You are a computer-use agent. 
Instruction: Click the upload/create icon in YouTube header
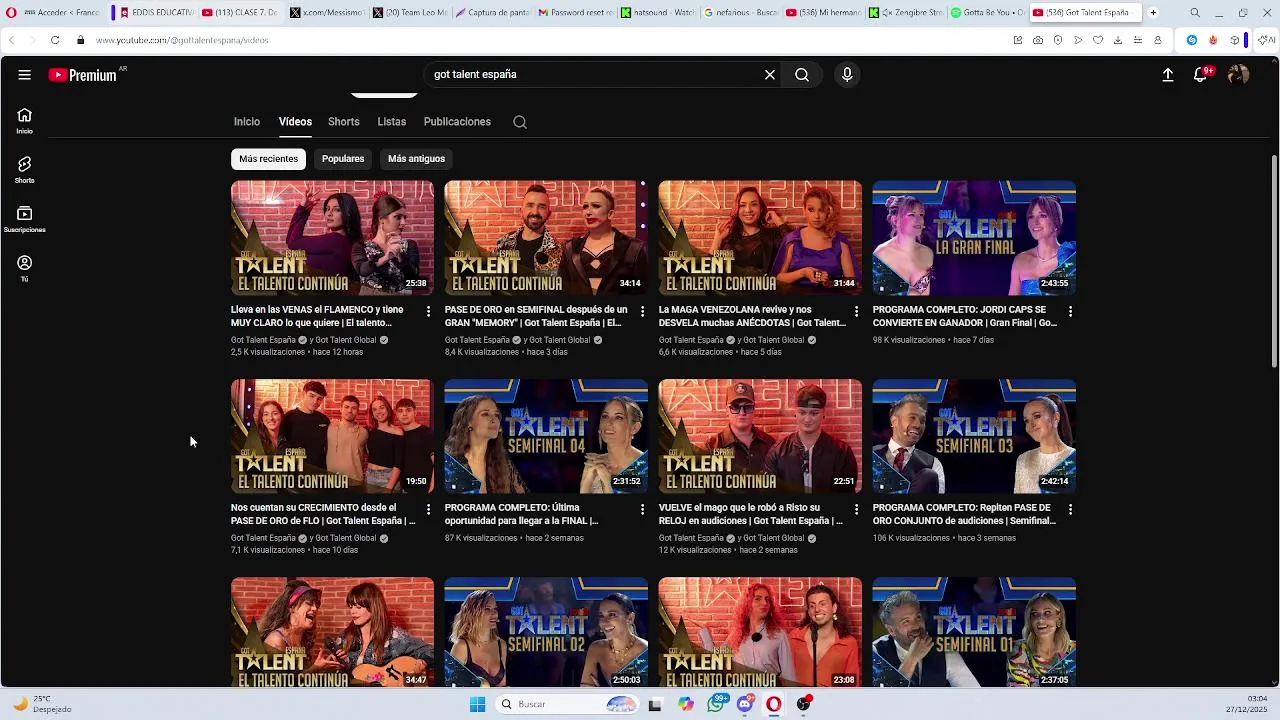point(1167,75)
